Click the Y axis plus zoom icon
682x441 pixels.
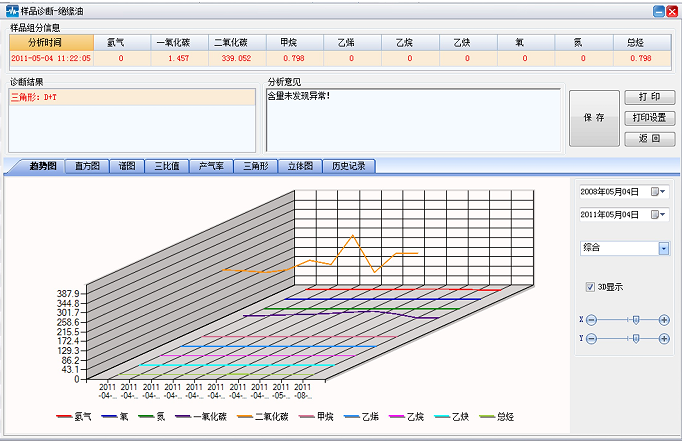click(664, 339)
